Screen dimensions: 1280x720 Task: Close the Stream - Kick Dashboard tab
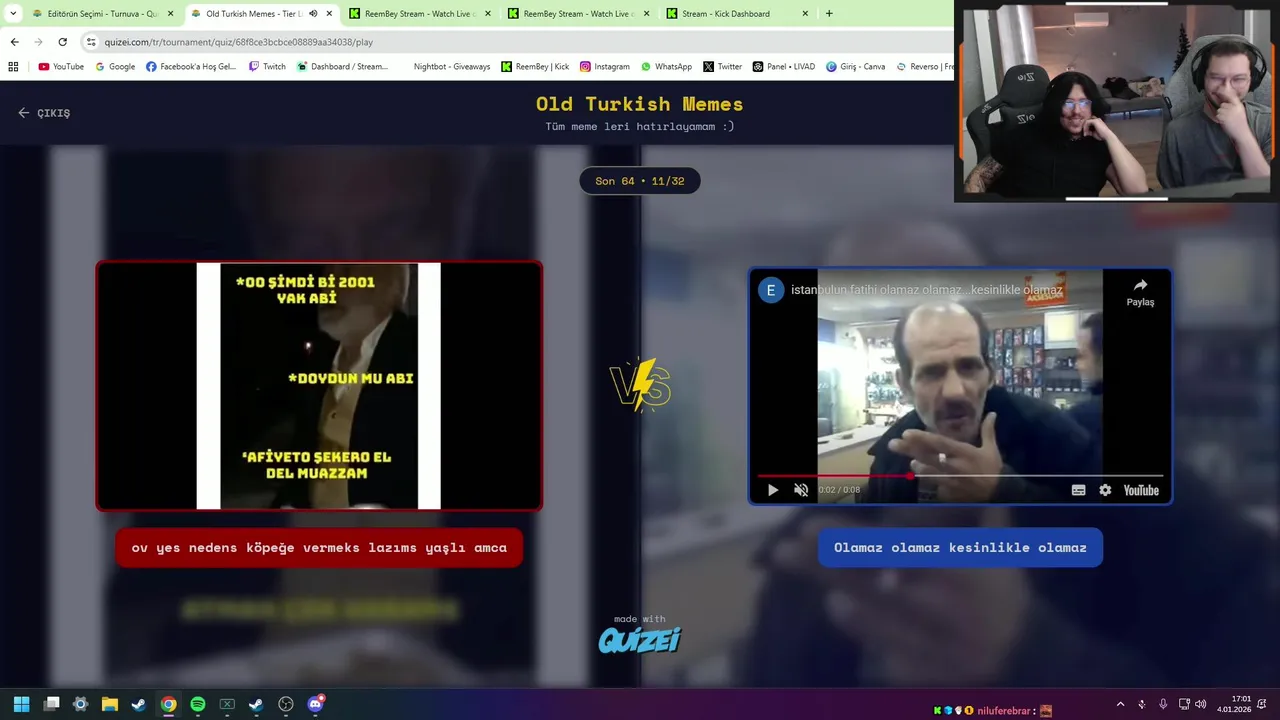tap(805, 14)
